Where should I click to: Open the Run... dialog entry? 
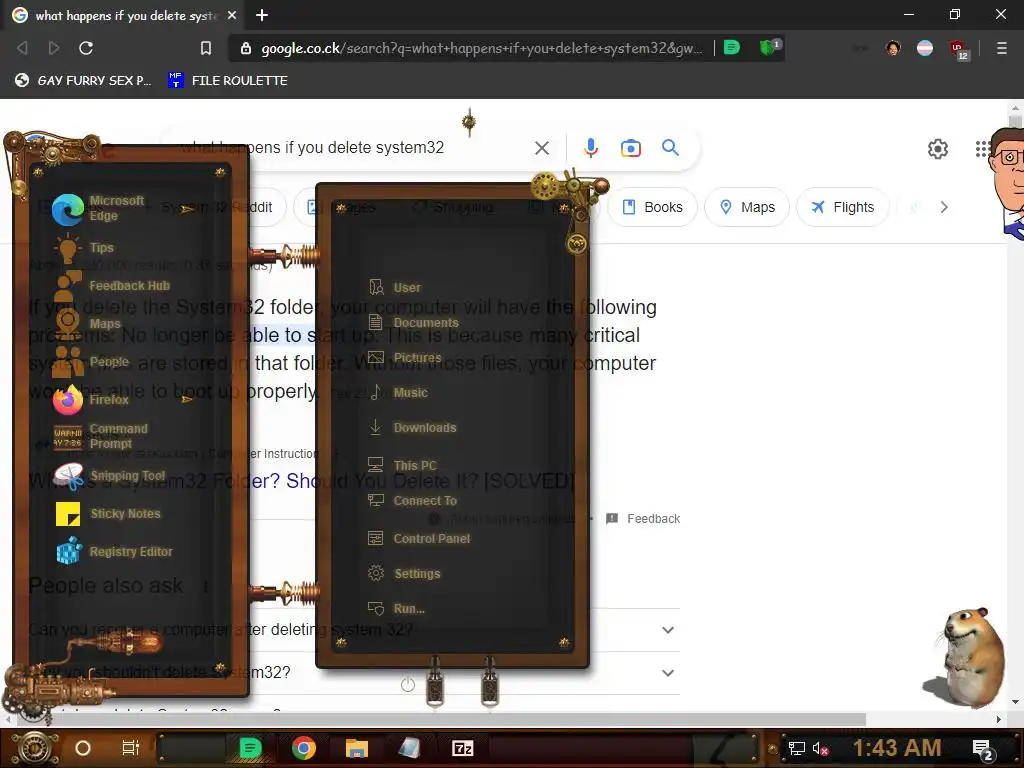pos(396,609)
